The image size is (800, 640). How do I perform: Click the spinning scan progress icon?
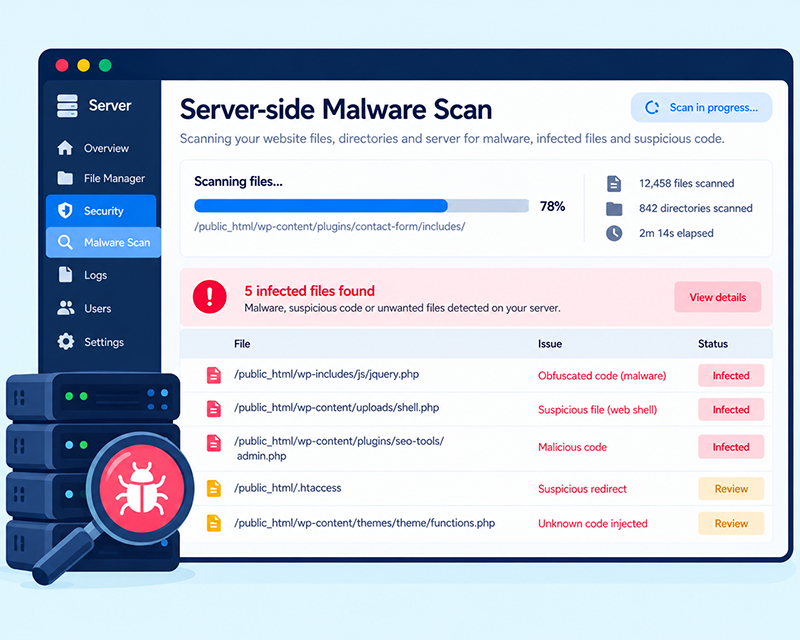[x=652, y=108]
